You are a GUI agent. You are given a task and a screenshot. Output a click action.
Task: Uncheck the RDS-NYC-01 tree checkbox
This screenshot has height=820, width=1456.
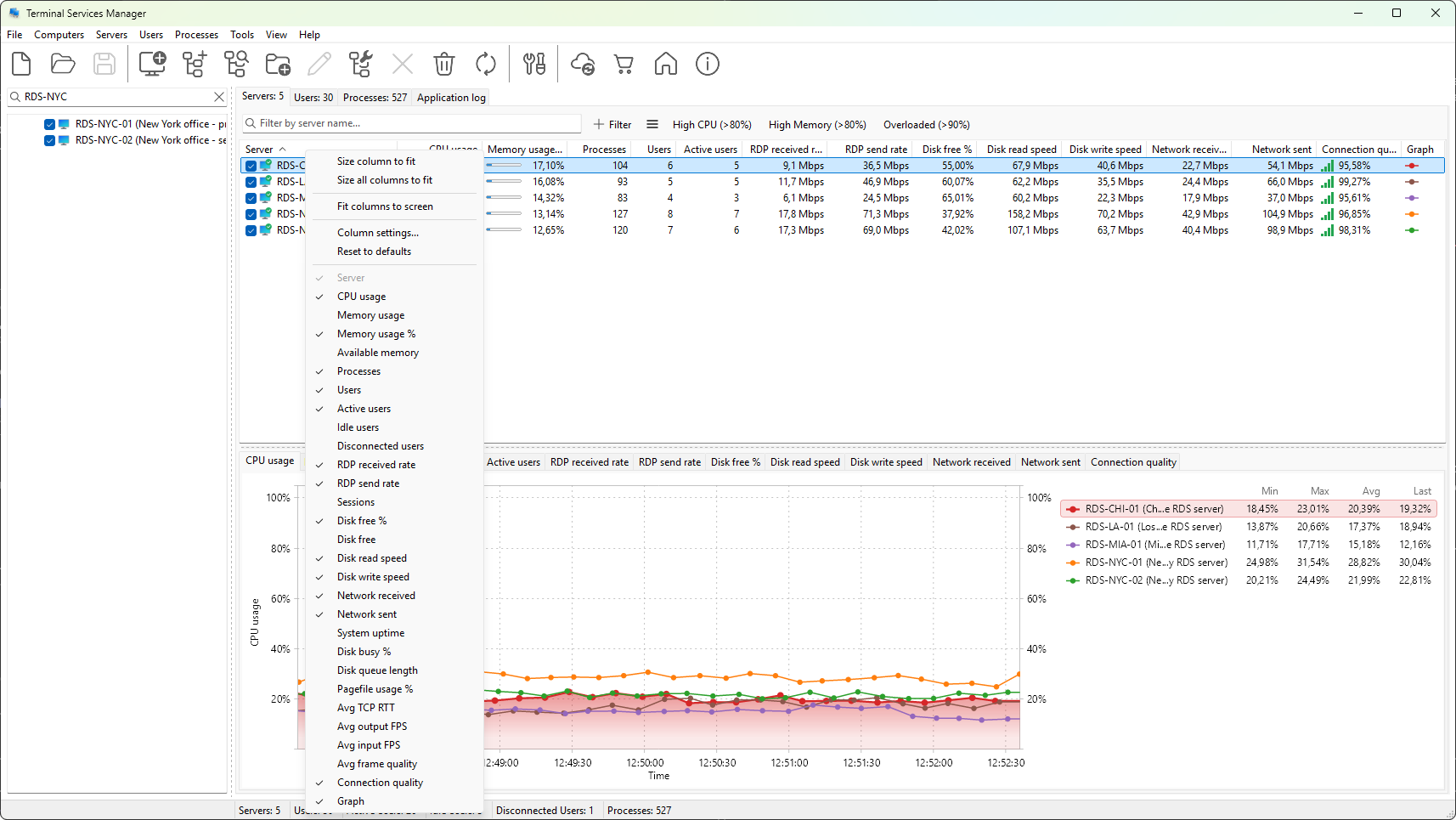tap(50, 124)
